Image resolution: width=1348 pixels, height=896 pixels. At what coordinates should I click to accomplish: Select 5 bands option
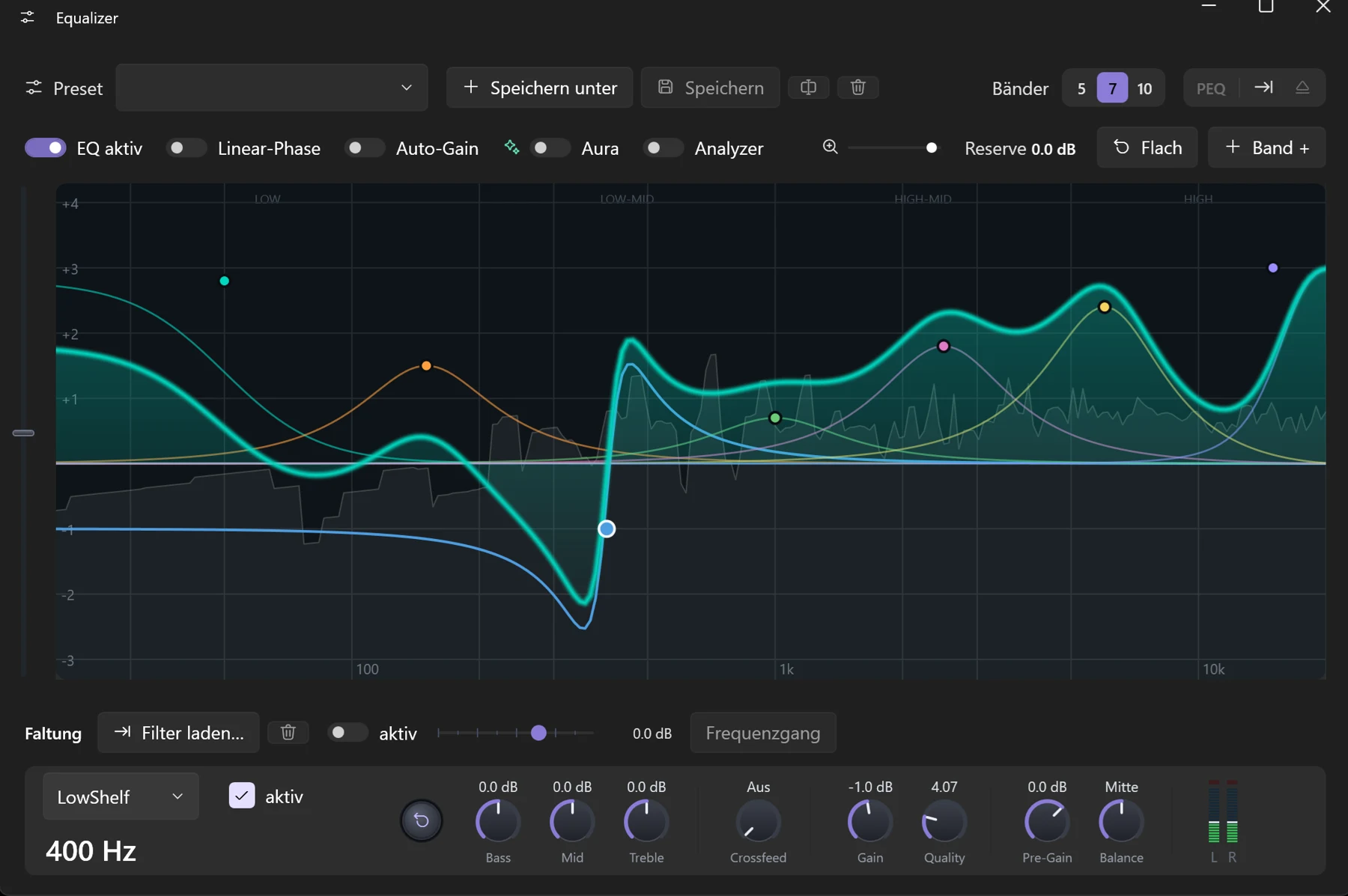click(1081, 88)
